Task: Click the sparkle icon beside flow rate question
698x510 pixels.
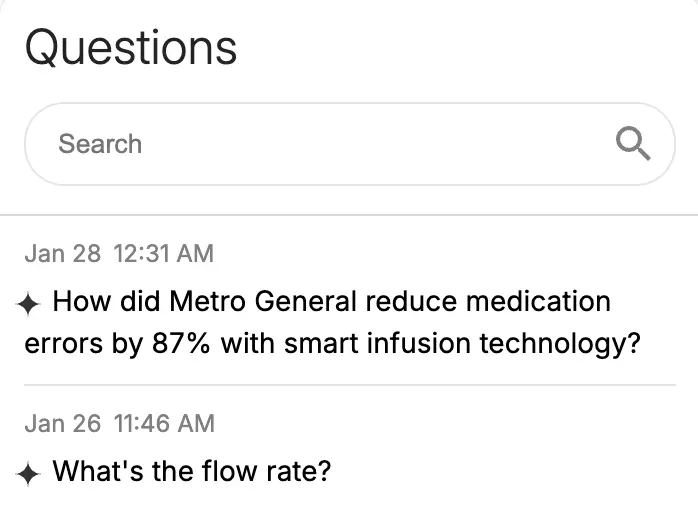Action: pos(30,473)
